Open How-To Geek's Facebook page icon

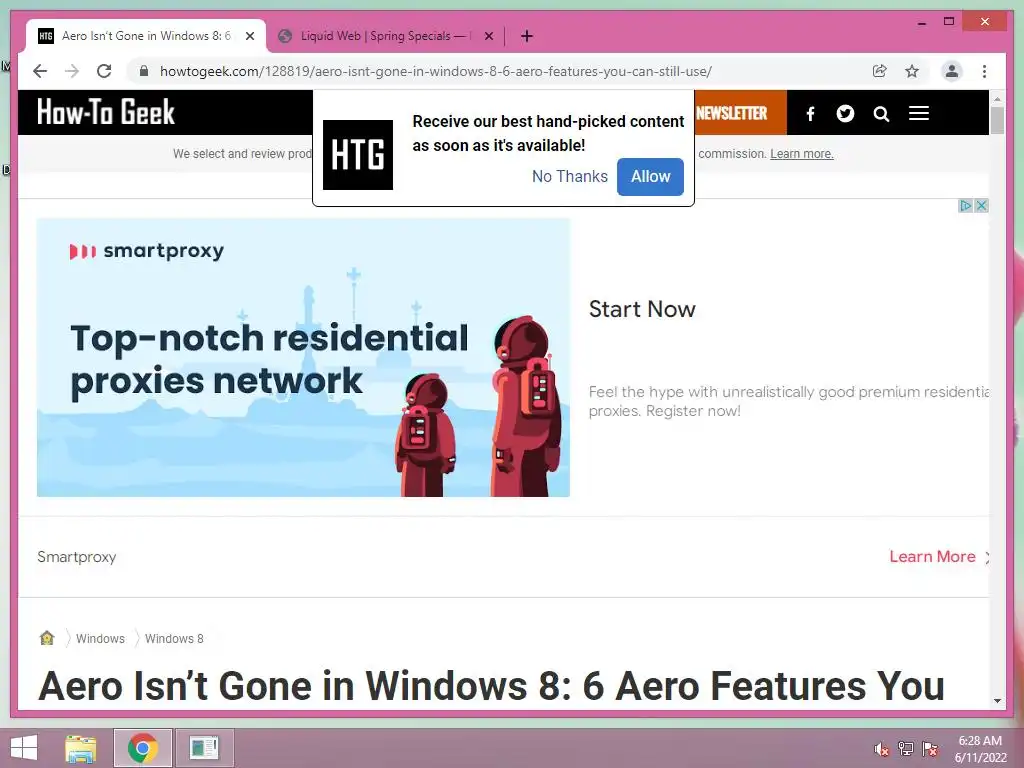pyautogui.click(x=810, y=114)
